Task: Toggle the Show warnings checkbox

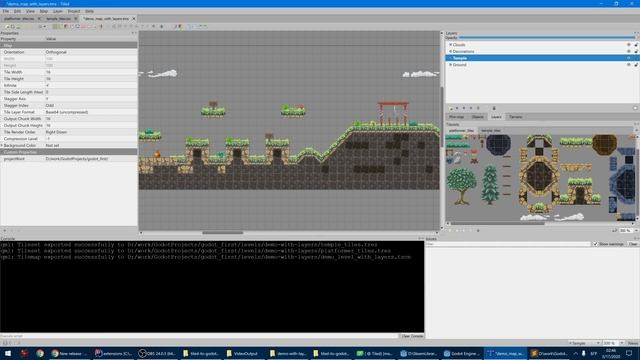Action: [595, 244]
